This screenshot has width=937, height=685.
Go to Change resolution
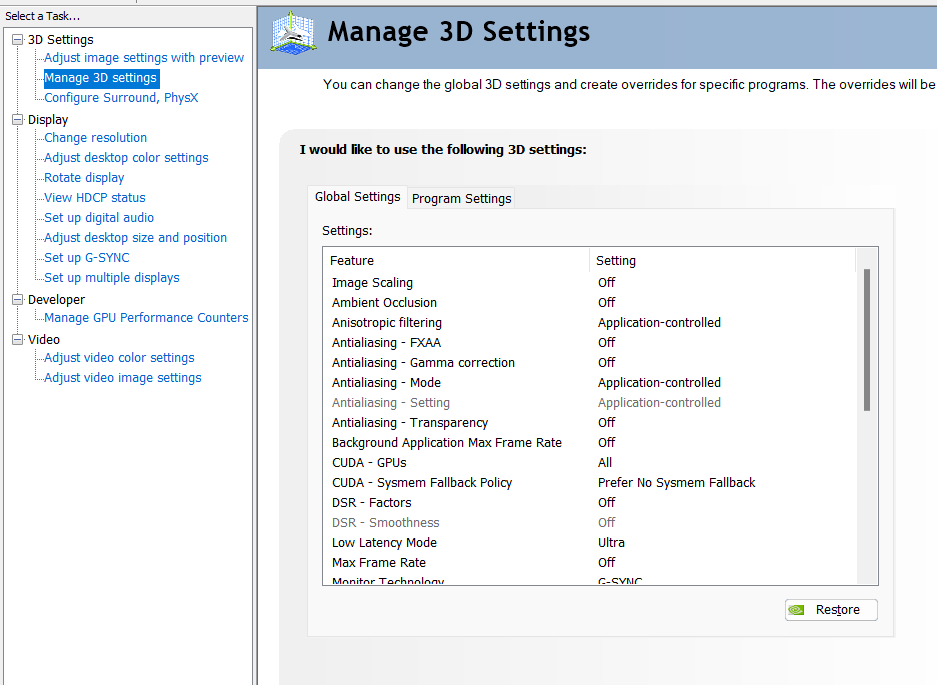pyautogui.click(x=95, y=138)
